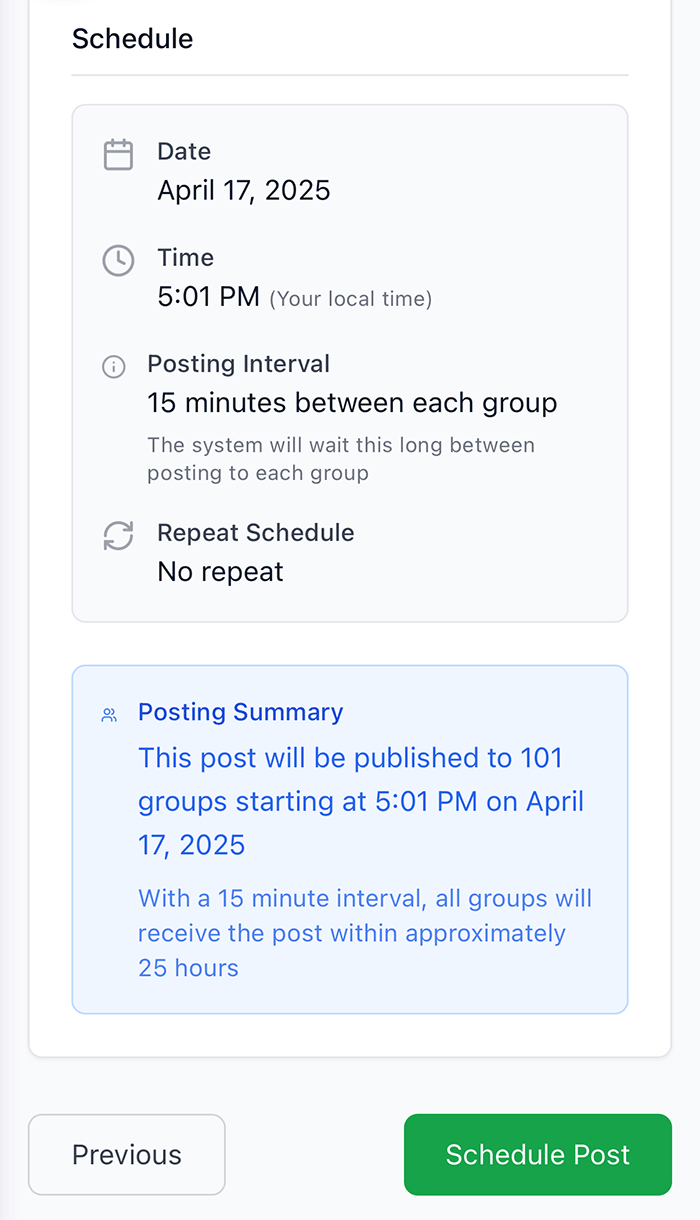Click the calendar icon next to Date
The width and height of the screenshot is (700, 1220).
(118, 154)
